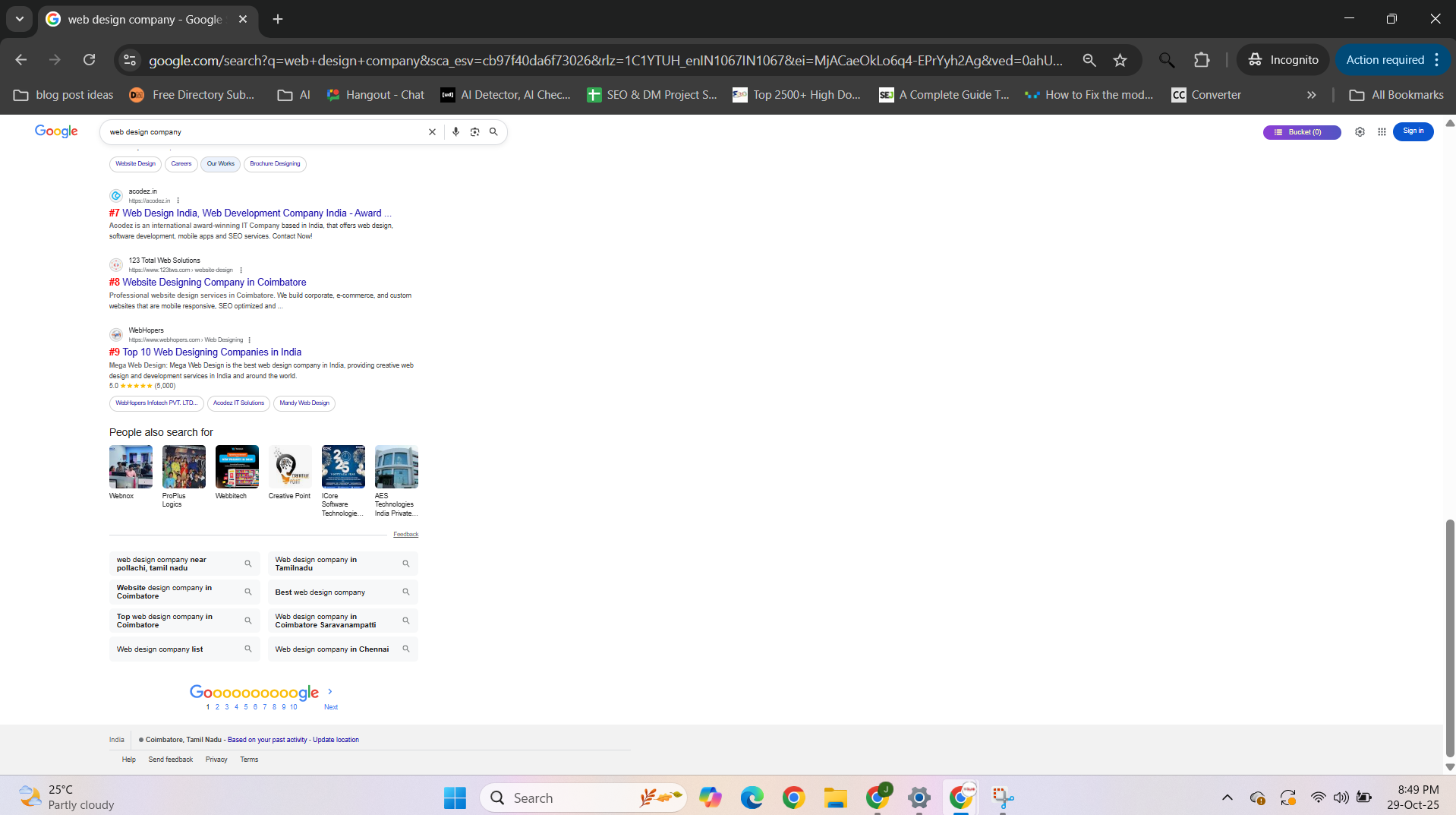The width and height of the screenshot is (1456, 815).
Task: Open Microsoft Edge from the taskbar
Action: (752, 798)
